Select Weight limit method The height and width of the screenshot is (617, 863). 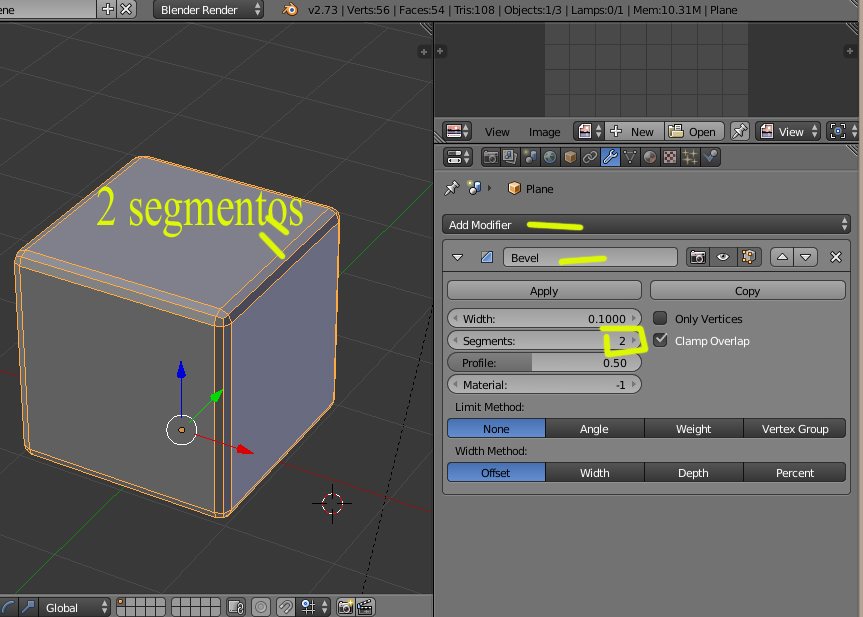coord(693,428)
